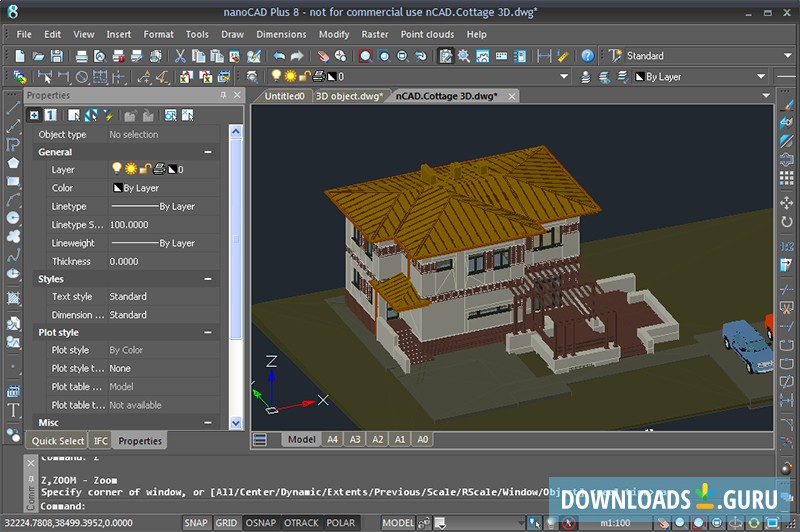Click the Save file icon
This screenshot has width=800, height=532.
(56, 56)
